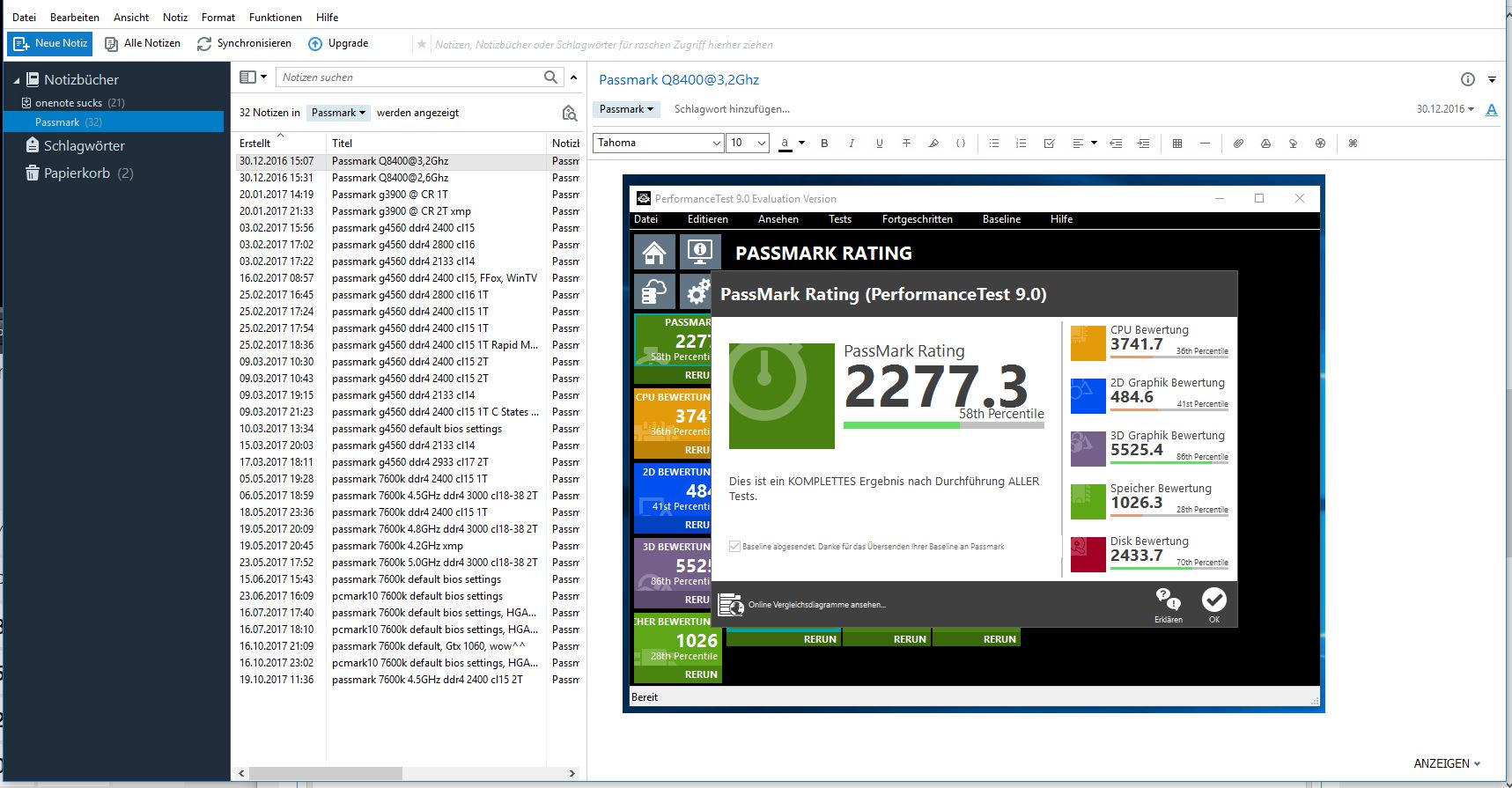1512x788 pixels.
Task: Open Schlagwörter in the sidebar
Action: click(76, 146)
